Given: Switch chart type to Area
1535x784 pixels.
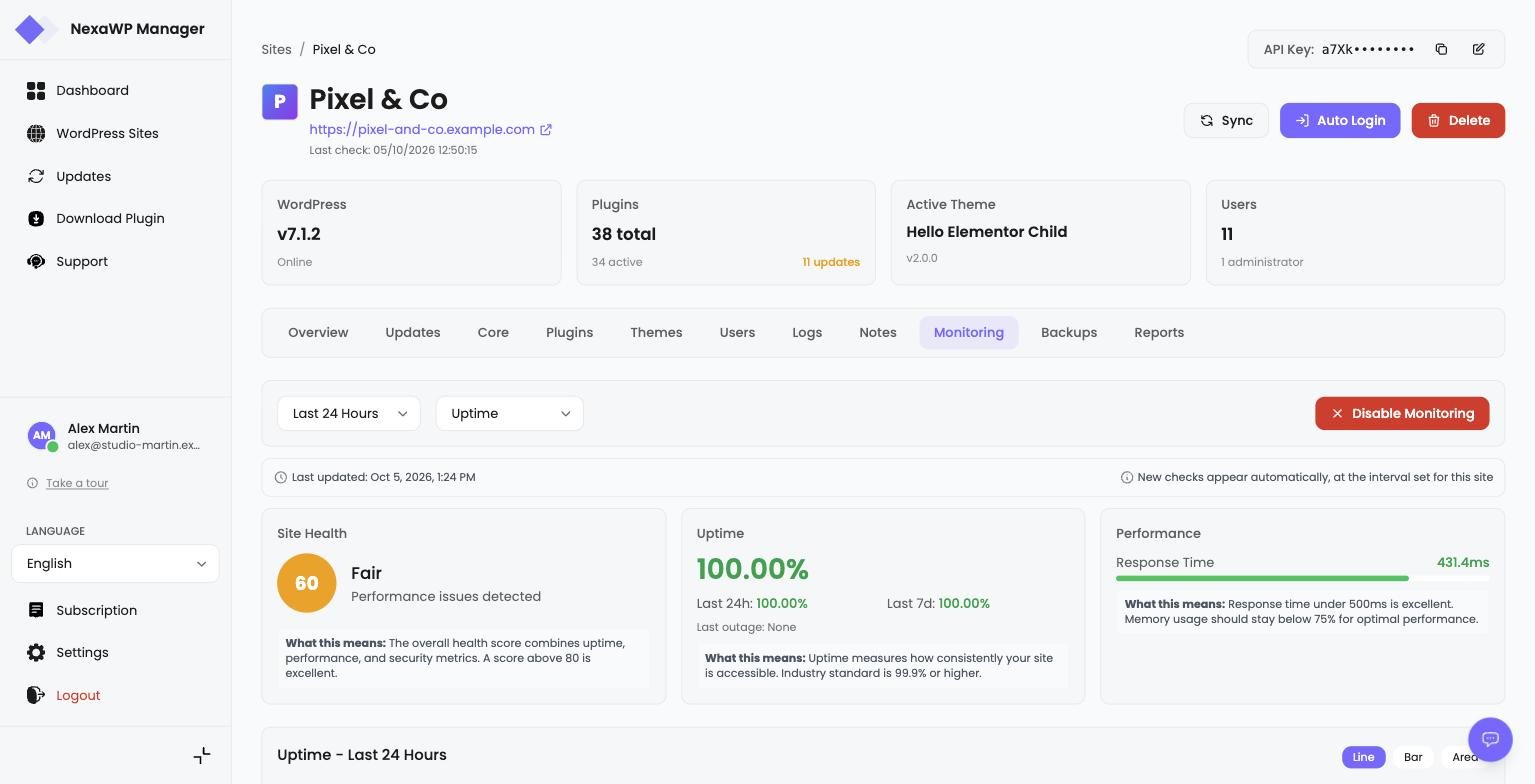Looking at the screenshot, I should 1465,757.
